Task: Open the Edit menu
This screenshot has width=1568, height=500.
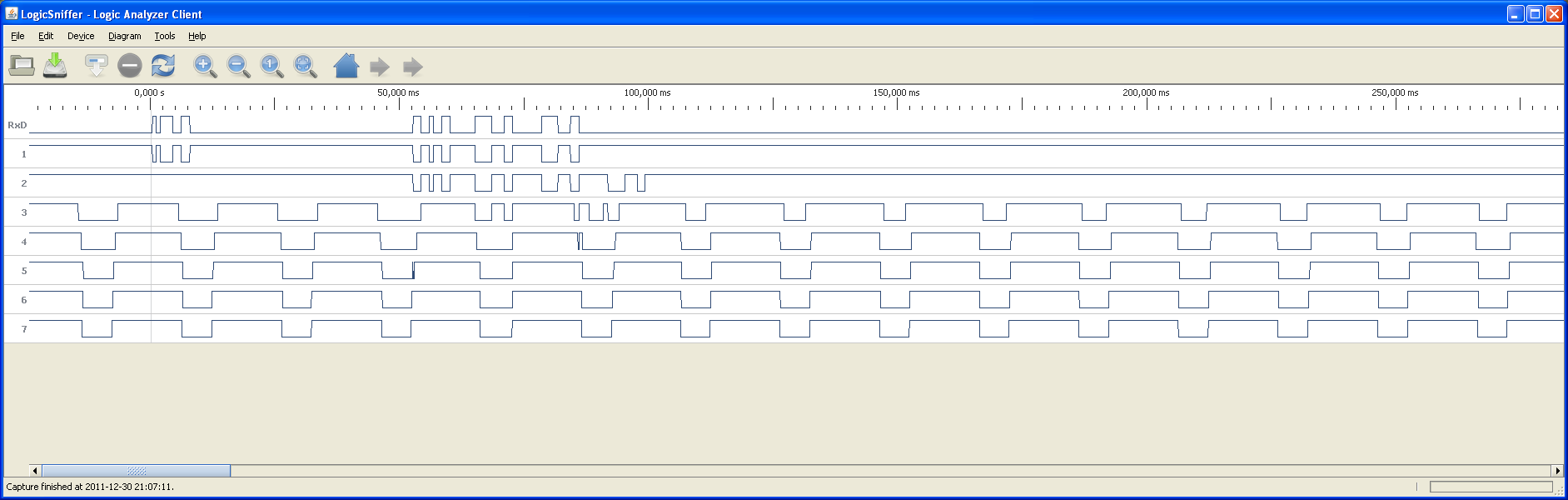Action: coord(46,36)
